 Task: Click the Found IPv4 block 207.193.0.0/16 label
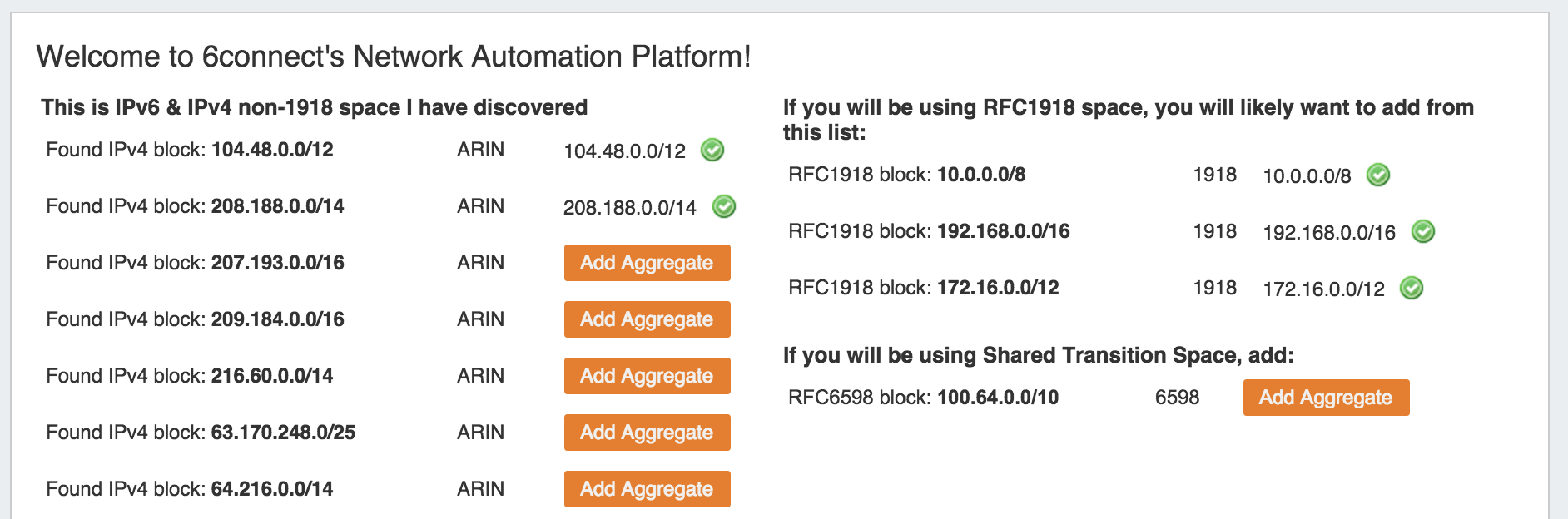click(195, 263)
